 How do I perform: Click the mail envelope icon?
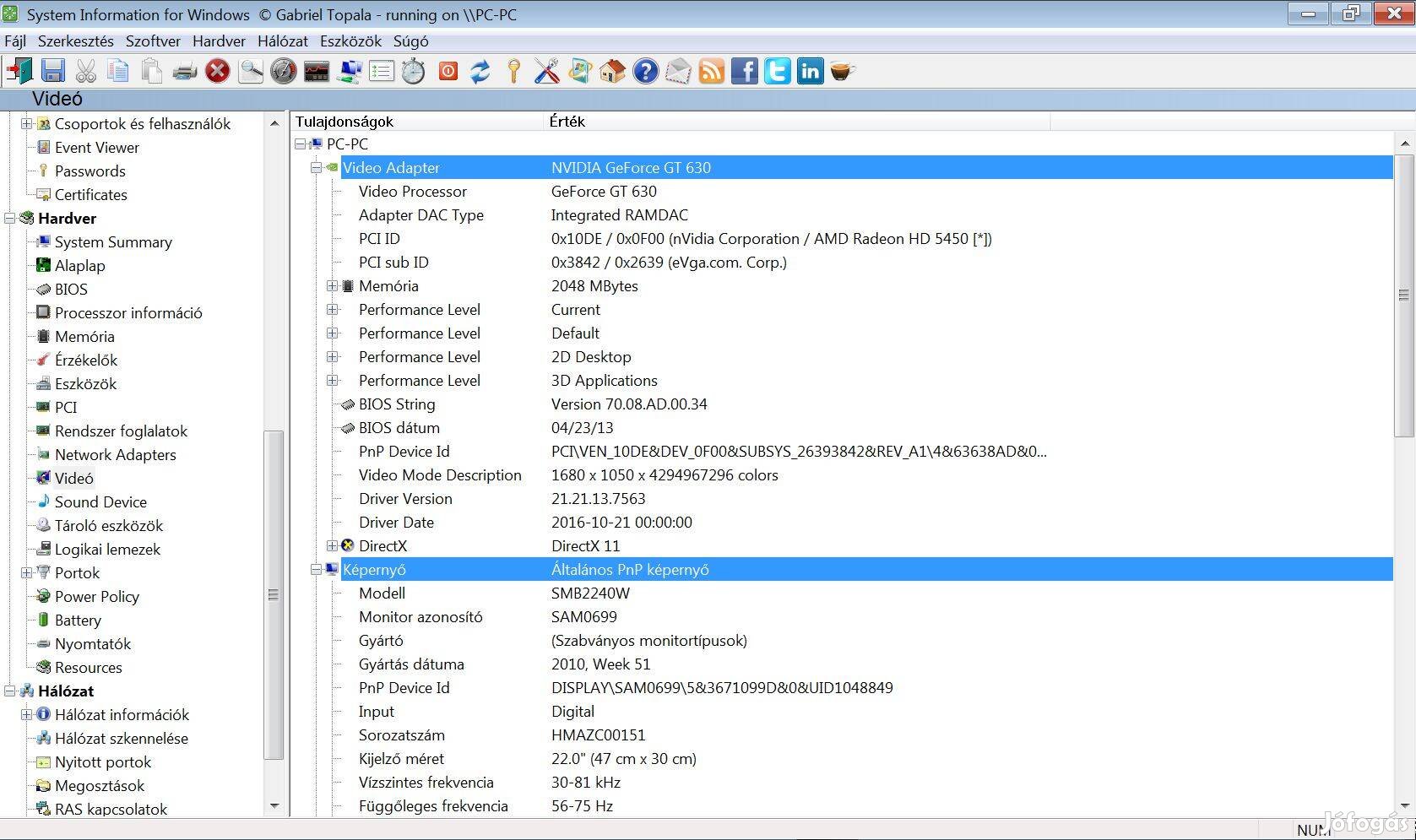(x=678, y=71)
